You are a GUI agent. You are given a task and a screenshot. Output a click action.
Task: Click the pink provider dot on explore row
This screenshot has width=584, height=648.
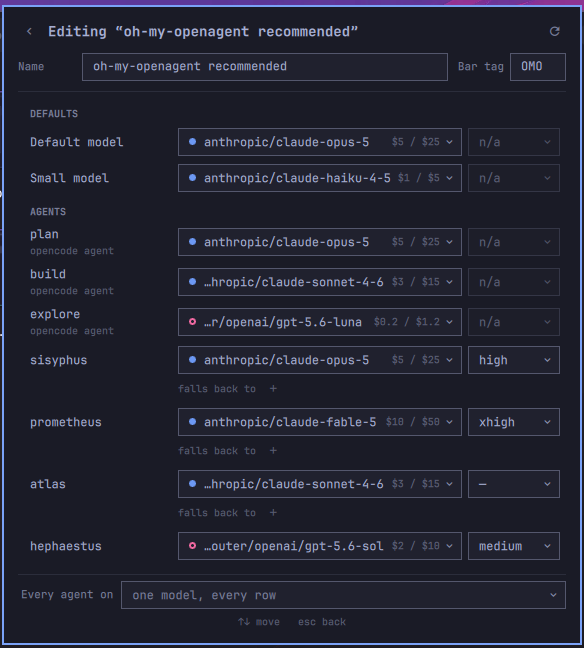(x=192, y=322)
